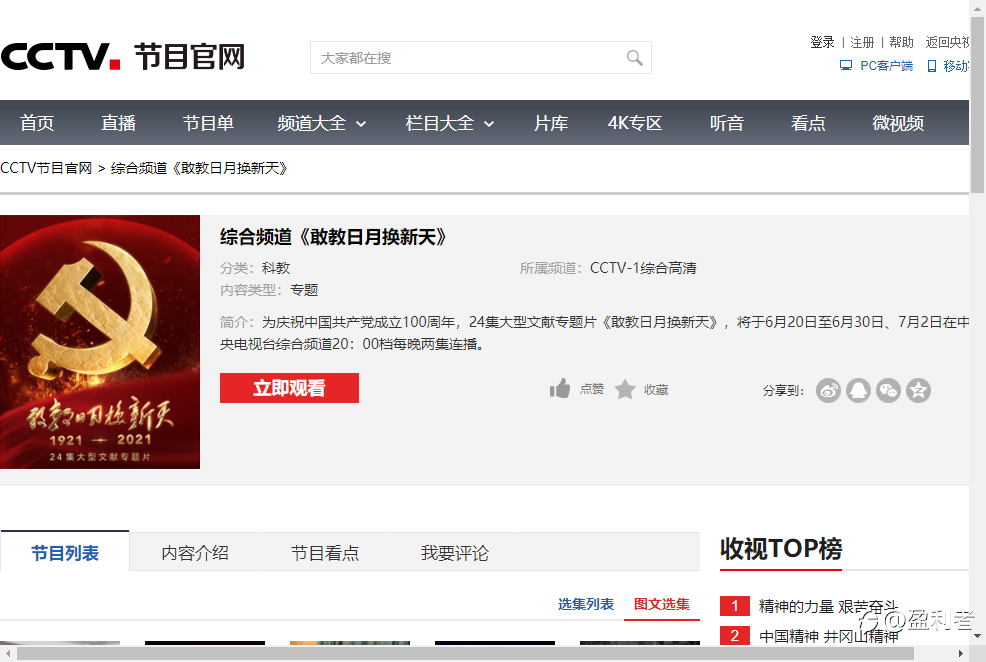
Task: Share to Weibo icon
Action: pyautogui.click(x=828, y=390)
